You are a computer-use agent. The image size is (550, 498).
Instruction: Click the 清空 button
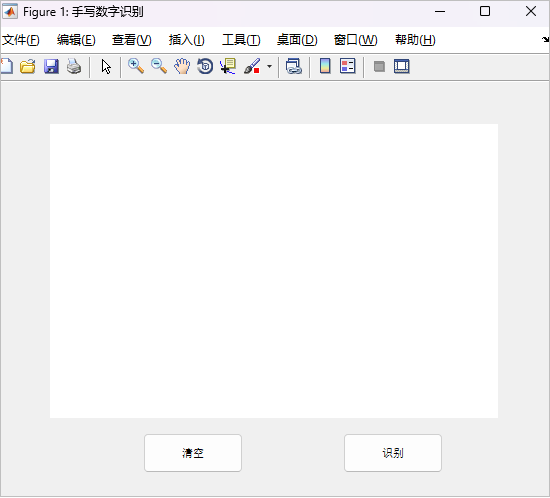click(x=193, y=453)
